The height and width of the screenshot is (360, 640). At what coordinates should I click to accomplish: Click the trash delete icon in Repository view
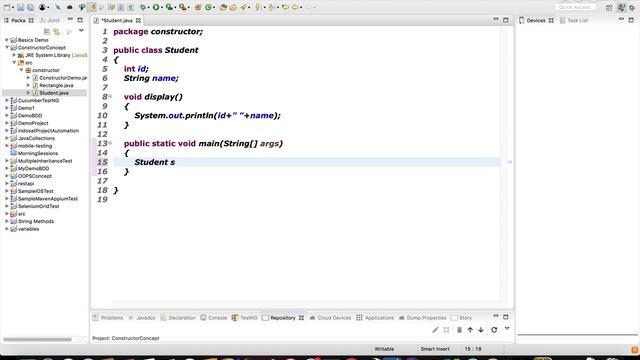coord(459,330)
